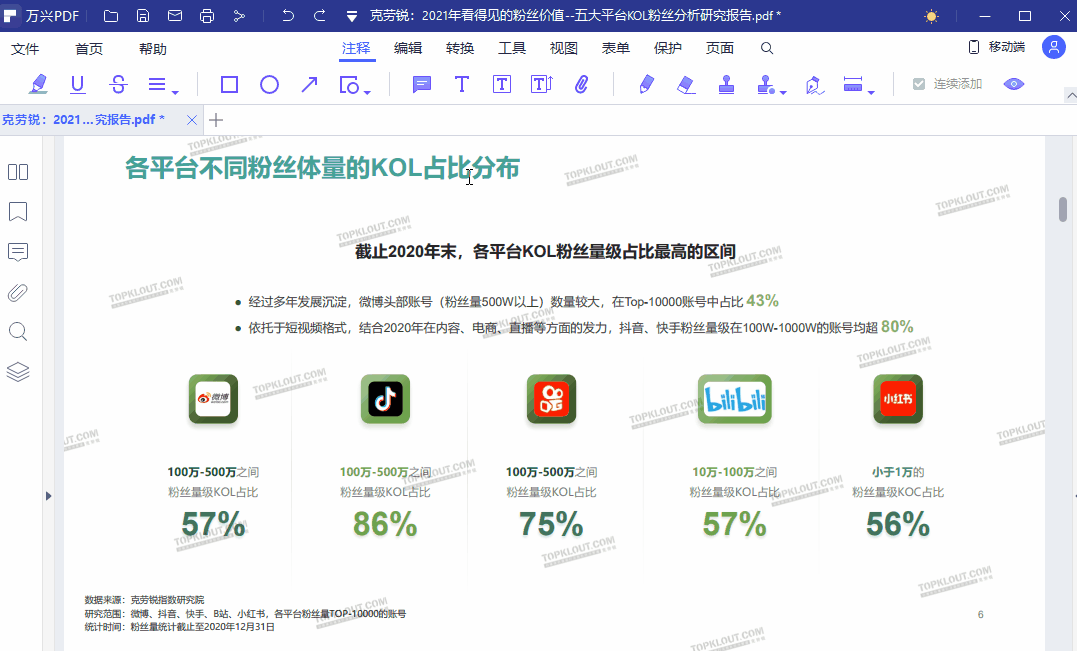Open the 首页 menu
The height and width of the screenshot is (651, 1077).
[89, 49]
